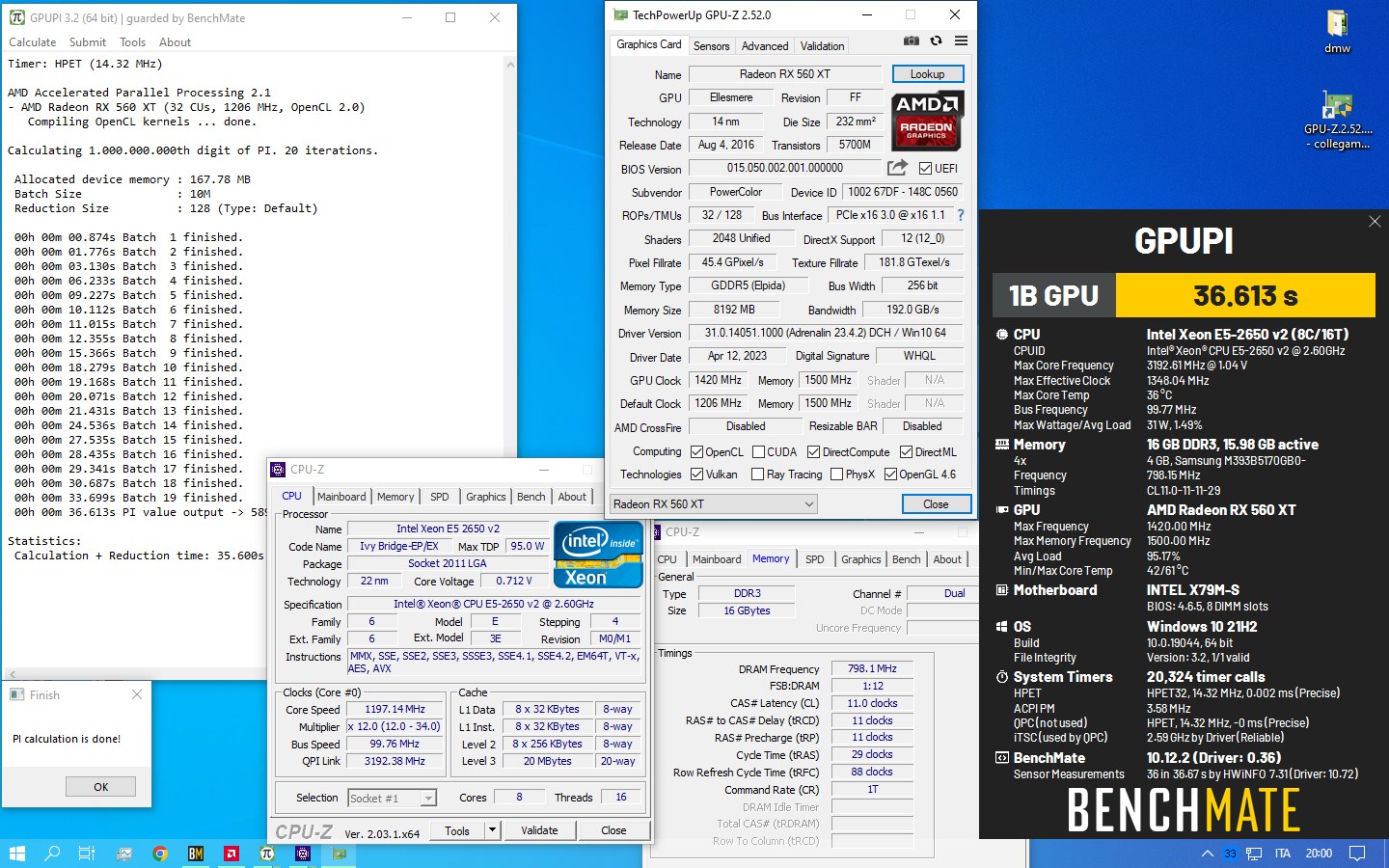Click the Tools button in CPU-Z
The width and height of the screenshot is (1389, 868).
click(x=457, y=830)
